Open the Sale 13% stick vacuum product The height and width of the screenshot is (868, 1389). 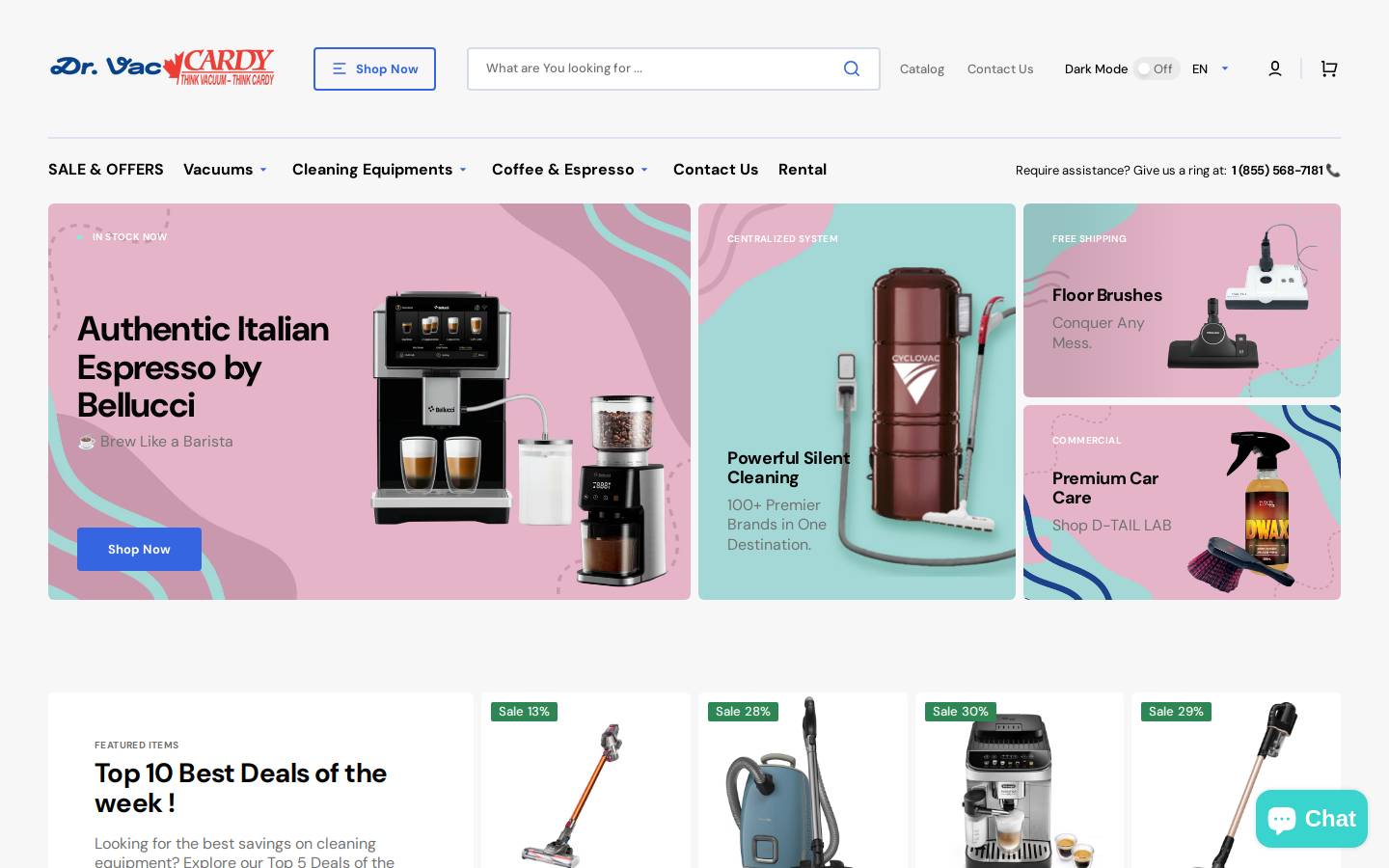click(x=586, y=780)
